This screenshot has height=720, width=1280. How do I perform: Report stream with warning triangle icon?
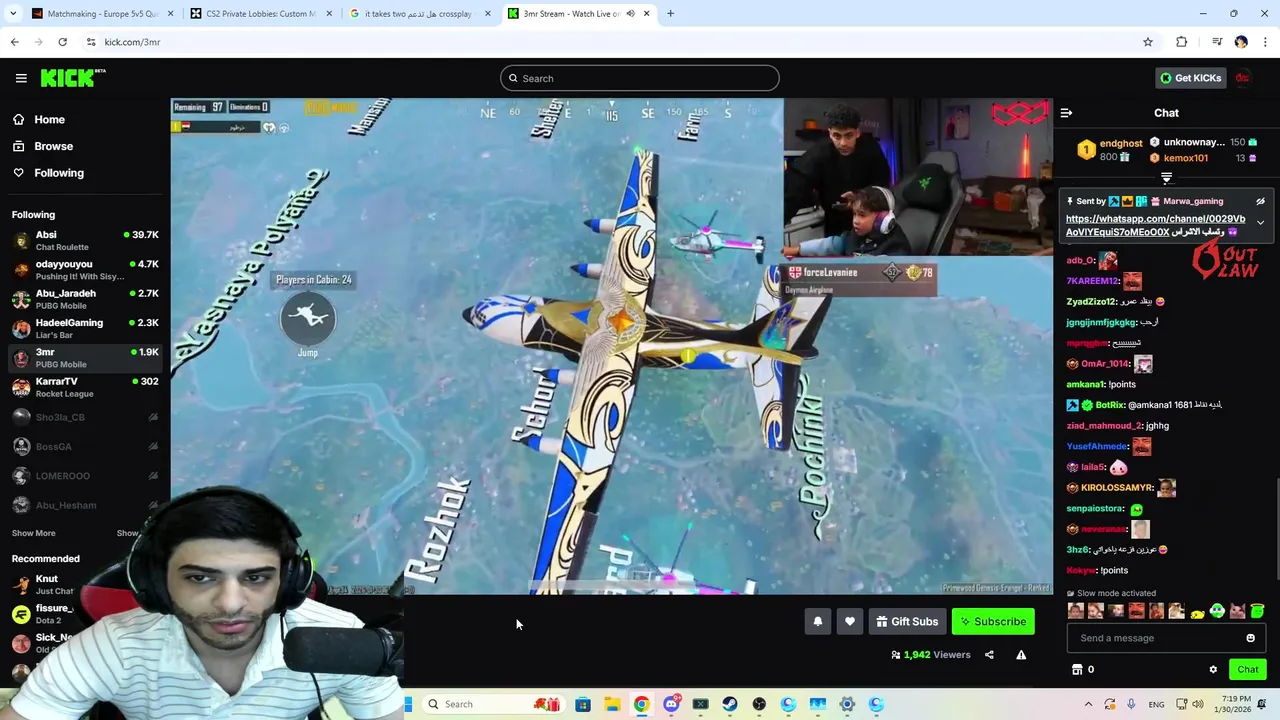[x=1021, y=655]
